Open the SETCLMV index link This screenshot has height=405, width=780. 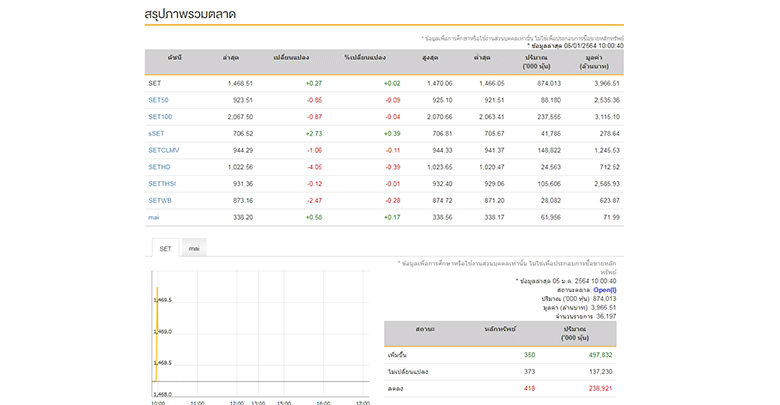click(x=164, y=150)
